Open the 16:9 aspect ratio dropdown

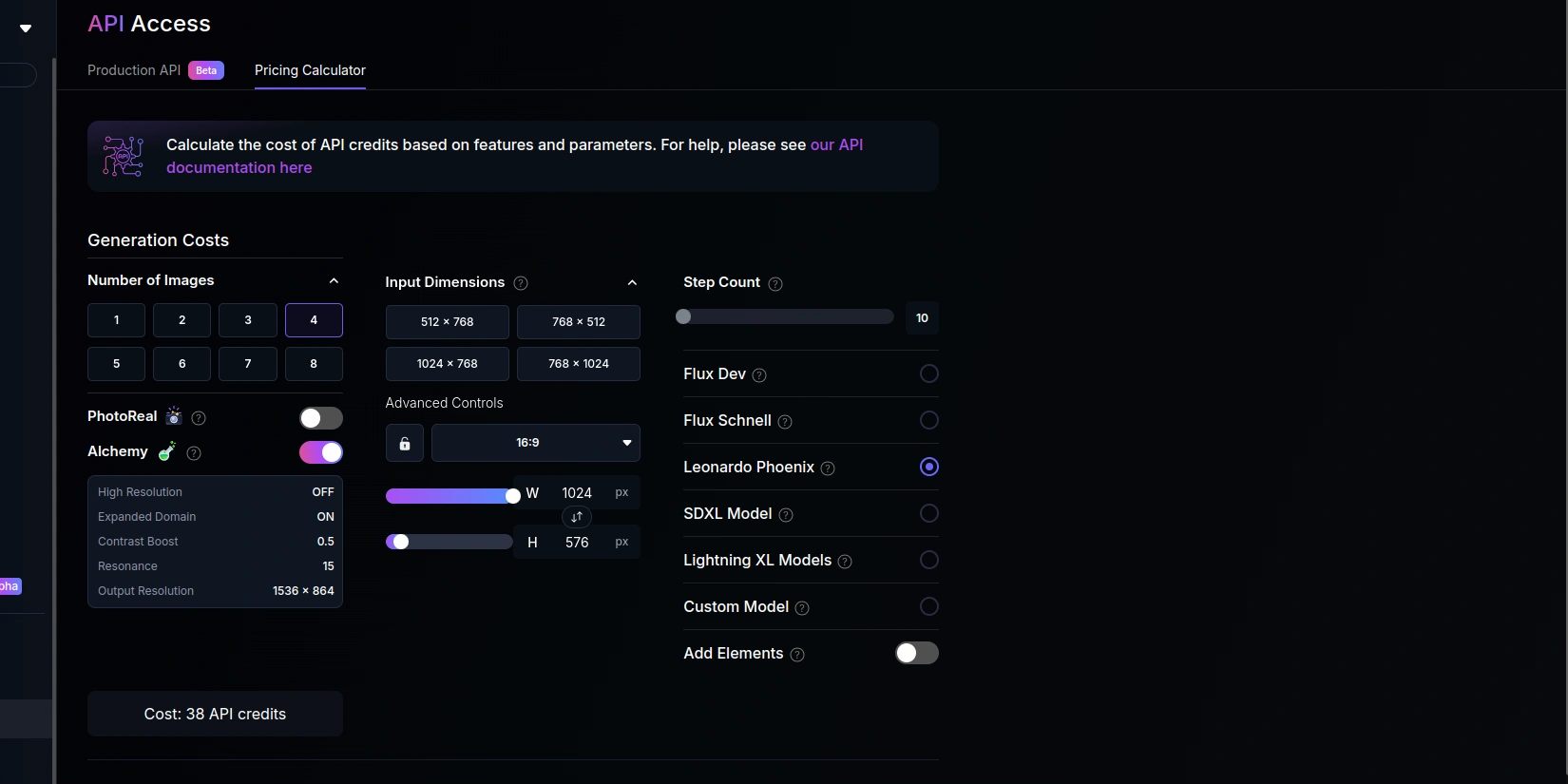tap(535, 443)
